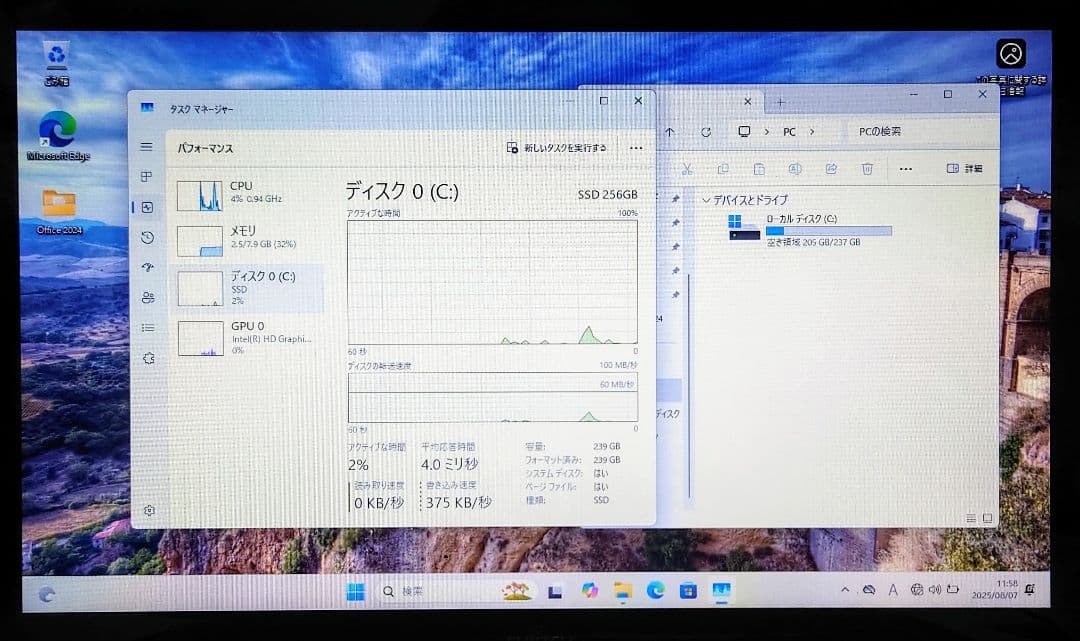Click the 詳細 details view button
1080x641 pixels.
[966, 170]
